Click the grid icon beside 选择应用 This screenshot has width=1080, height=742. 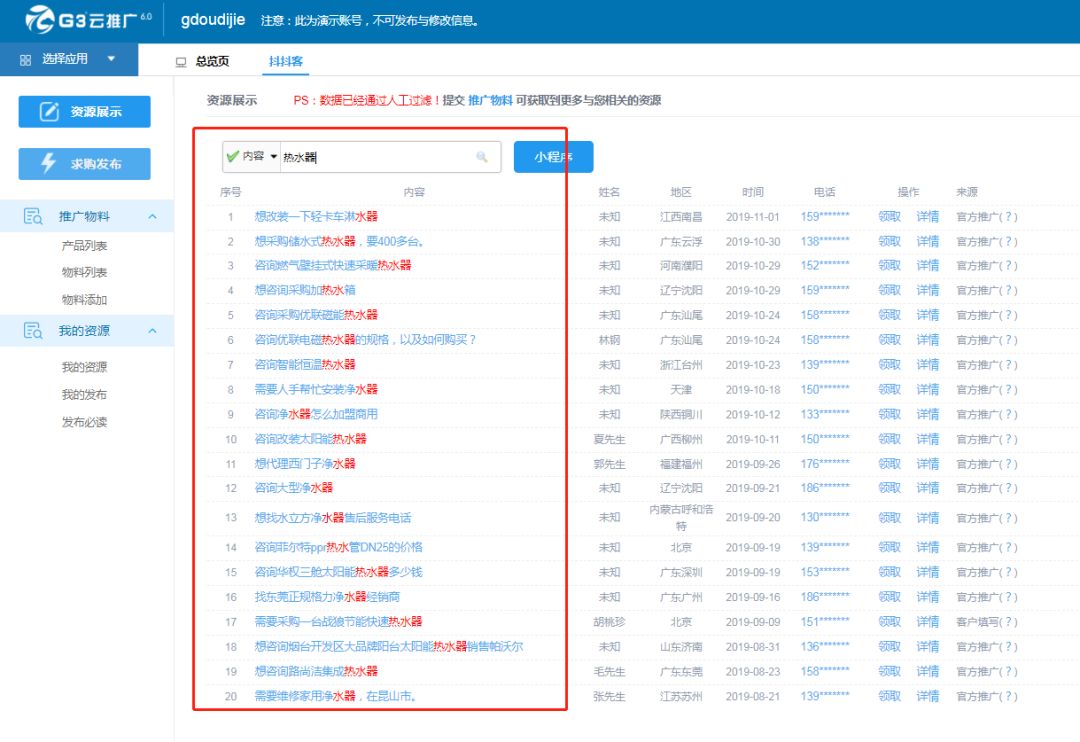coord(25,60)
